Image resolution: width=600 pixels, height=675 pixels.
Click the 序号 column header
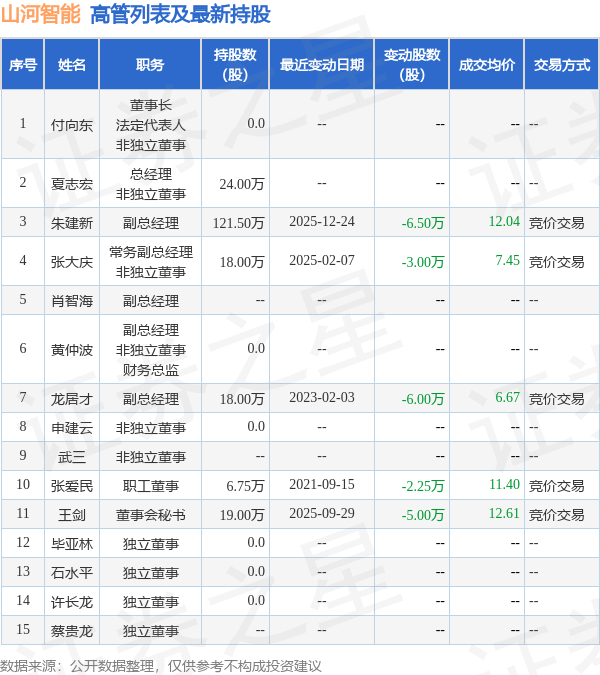(x=23, y=65)
